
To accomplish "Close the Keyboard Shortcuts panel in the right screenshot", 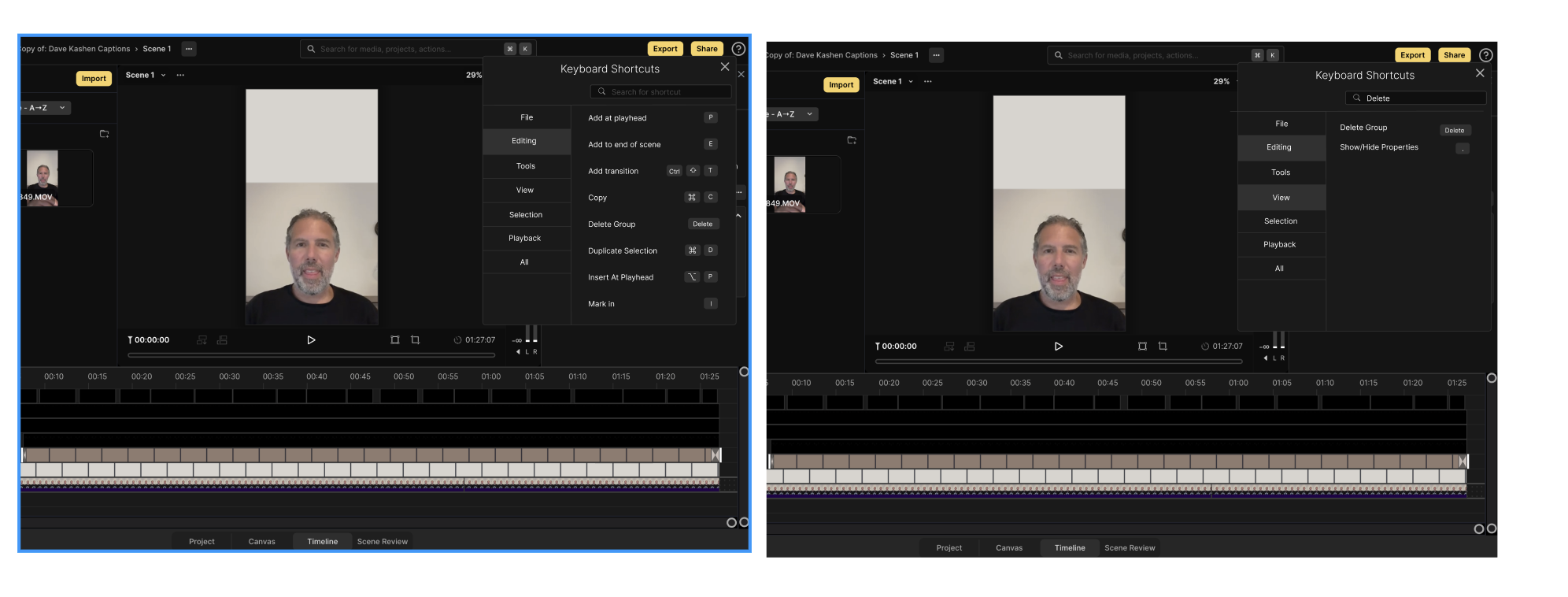I will coord(1479,73).
